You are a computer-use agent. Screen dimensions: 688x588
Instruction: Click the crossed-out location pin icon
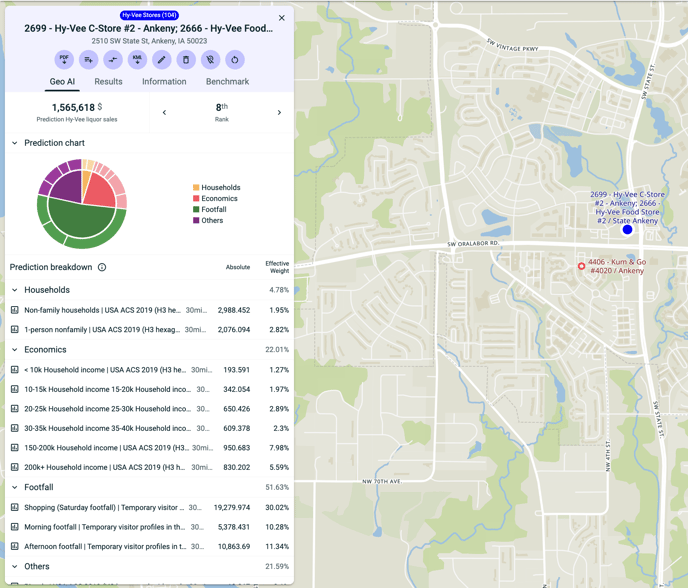210,60
